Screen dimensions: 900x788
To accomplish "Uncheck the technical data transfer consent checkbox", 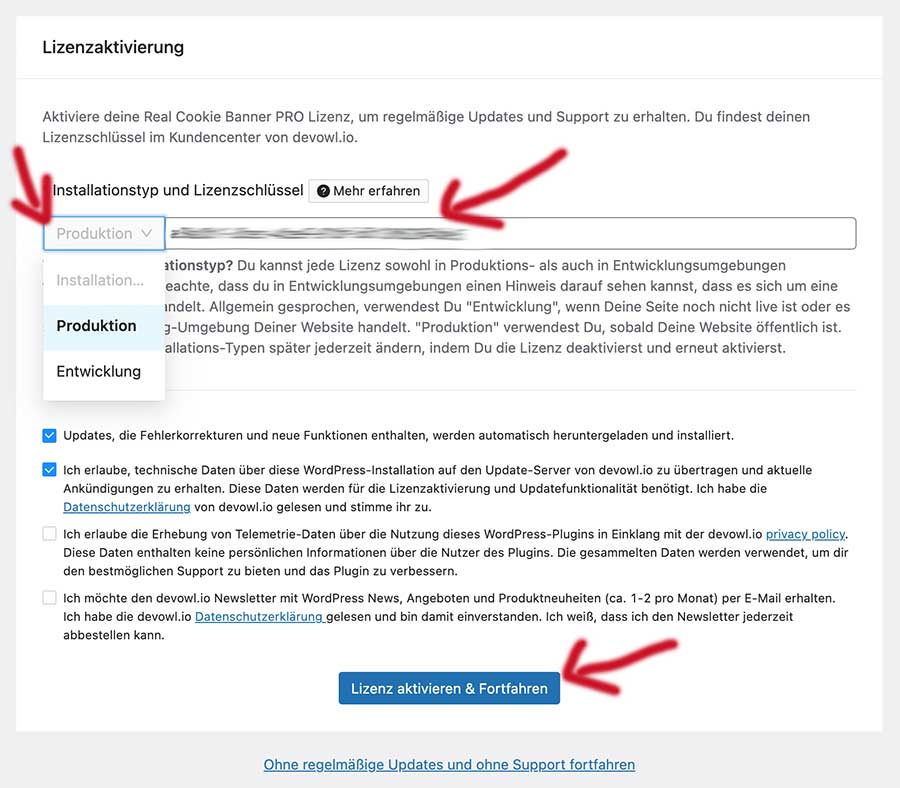I will point(50,470).
